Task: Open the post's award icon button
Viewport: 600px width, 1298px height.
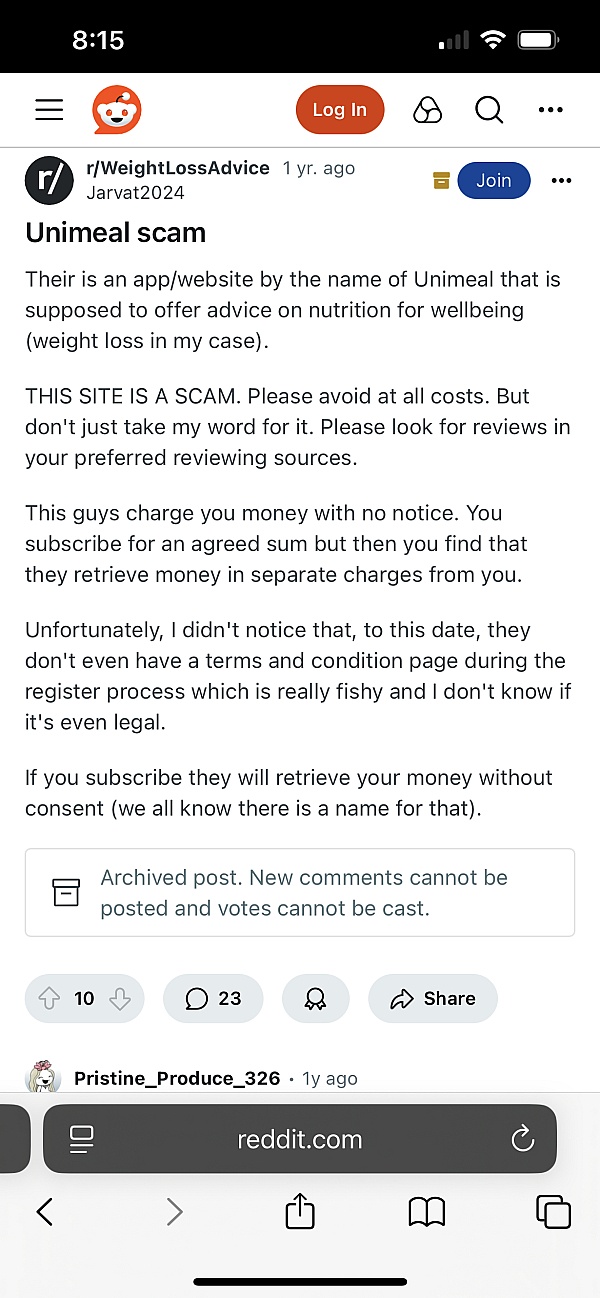Action: (316, 998)
